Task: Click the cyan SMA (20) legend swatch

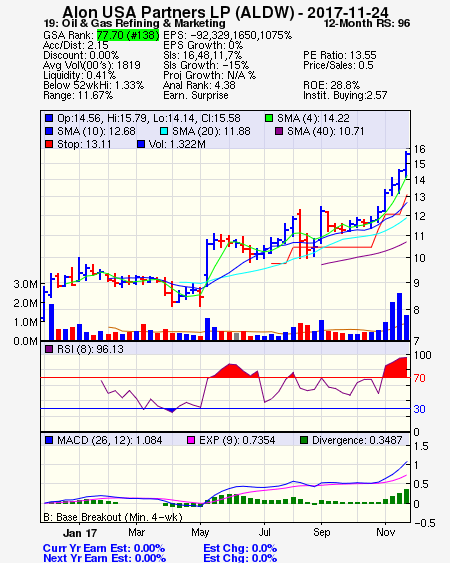Action: point(164,131)
